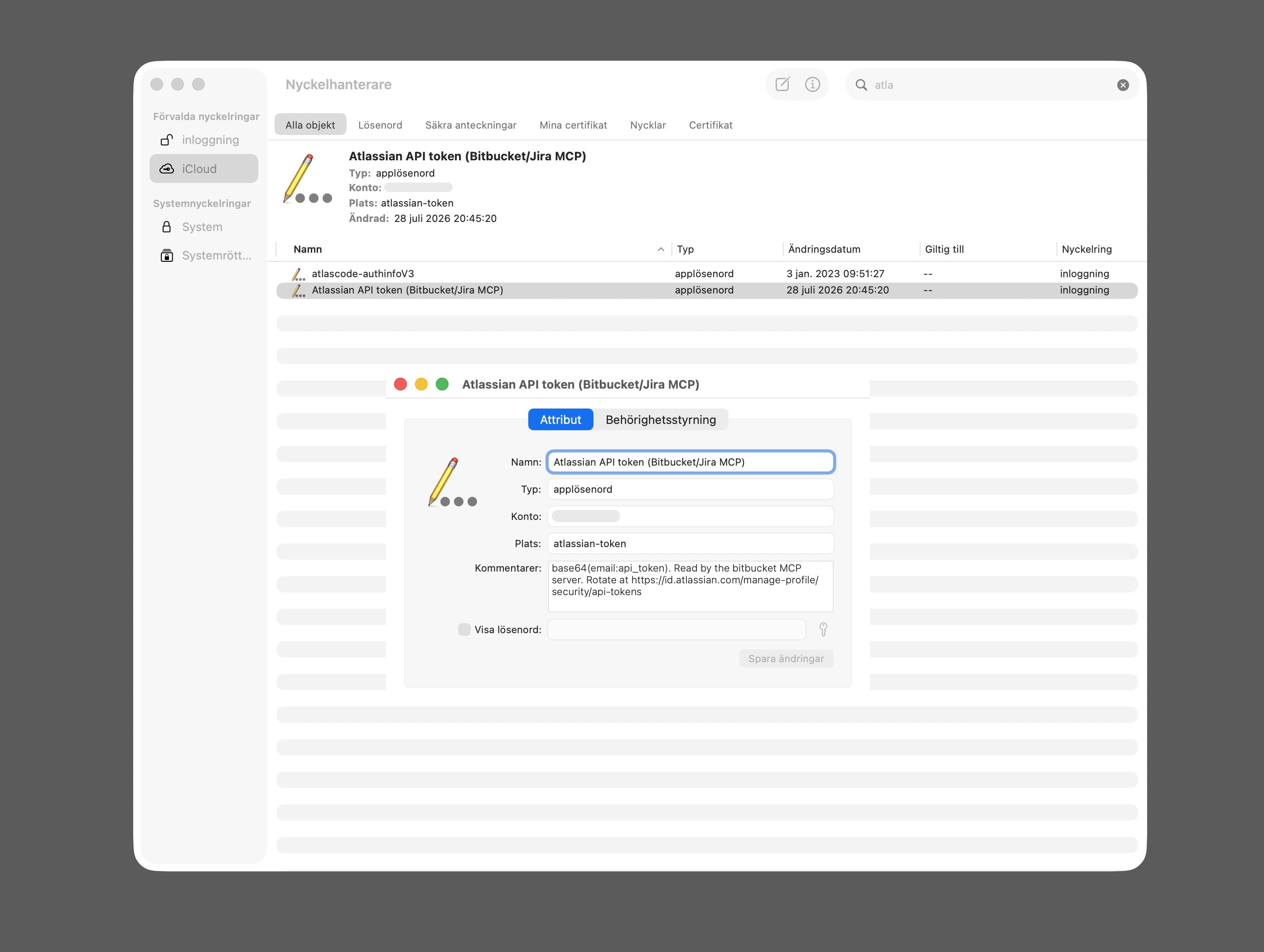
Task: Click the pencil icon in the attribute dialog
Action: tap(453, 482)
